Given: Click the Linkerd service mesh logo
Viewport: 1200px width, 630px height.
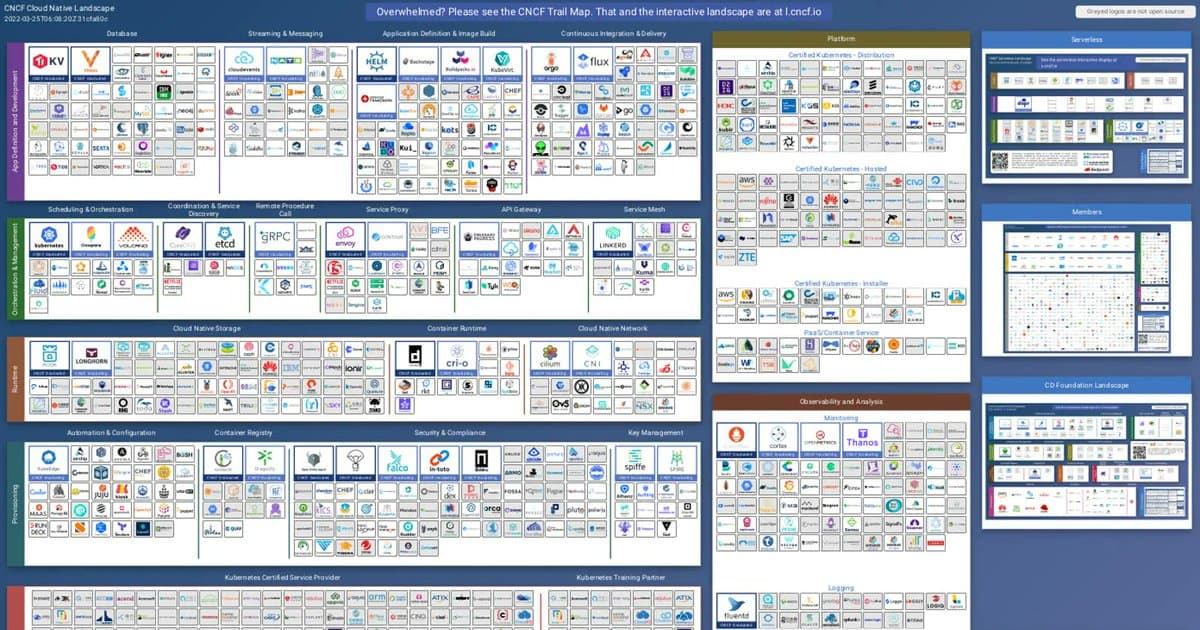Looking at the screenshot, I should (609, 240).
